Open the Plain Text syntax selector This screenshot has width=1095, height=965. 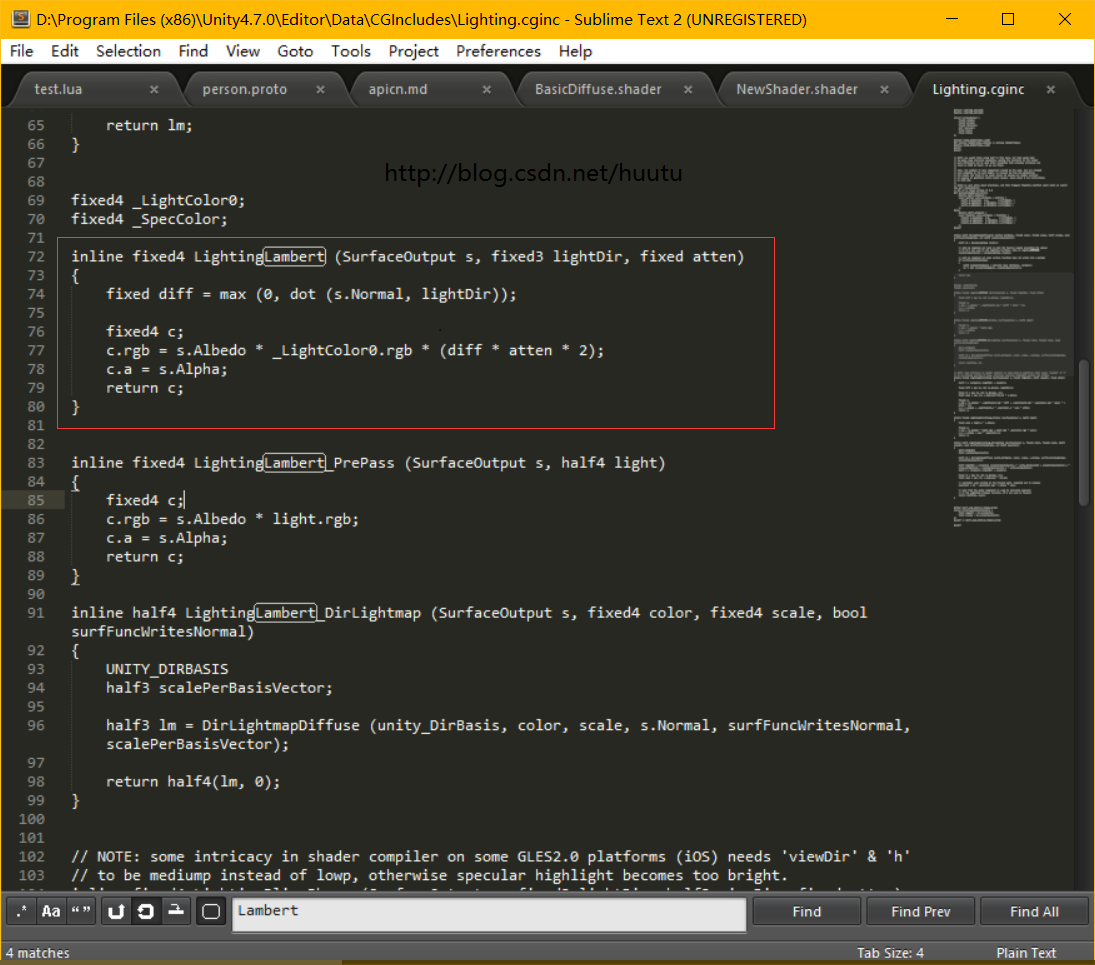click(1026, 953)
